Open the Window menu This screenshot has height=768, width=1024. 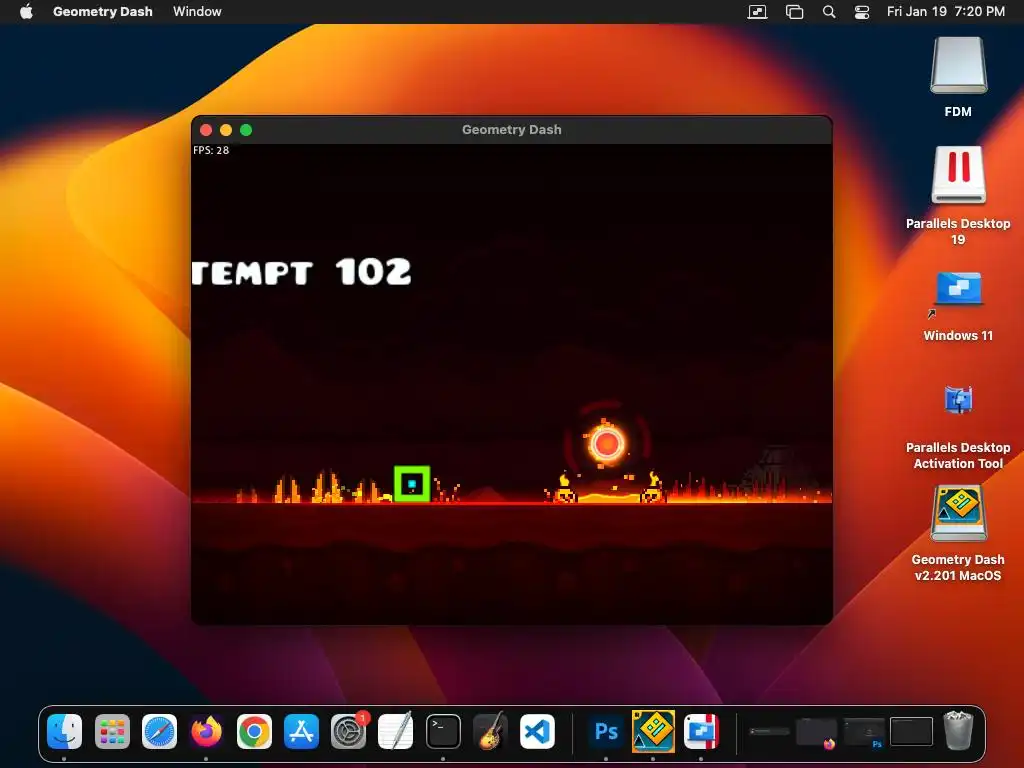pos(197,11)
